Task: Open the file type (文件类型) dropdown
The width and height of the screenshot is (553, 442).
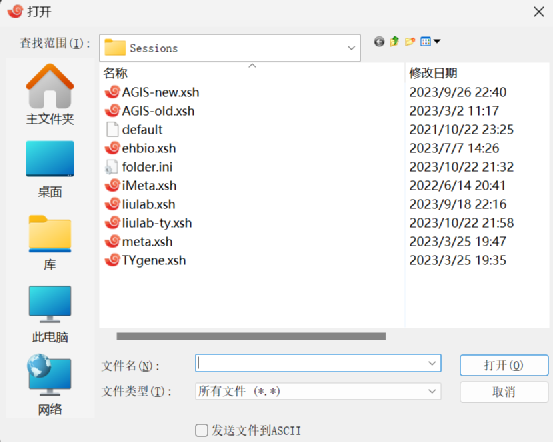Action: pyautogui.click(x=432, y=391)
